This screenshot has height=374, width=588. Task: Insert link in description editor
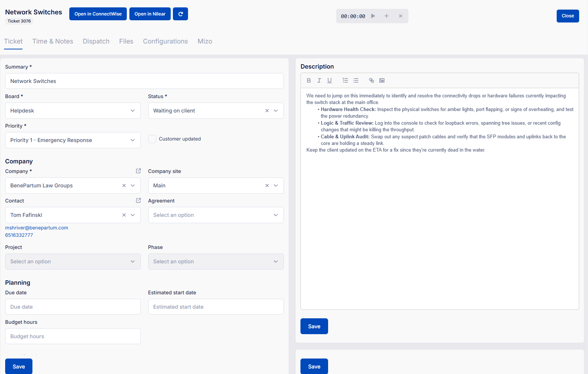point(371,80)
